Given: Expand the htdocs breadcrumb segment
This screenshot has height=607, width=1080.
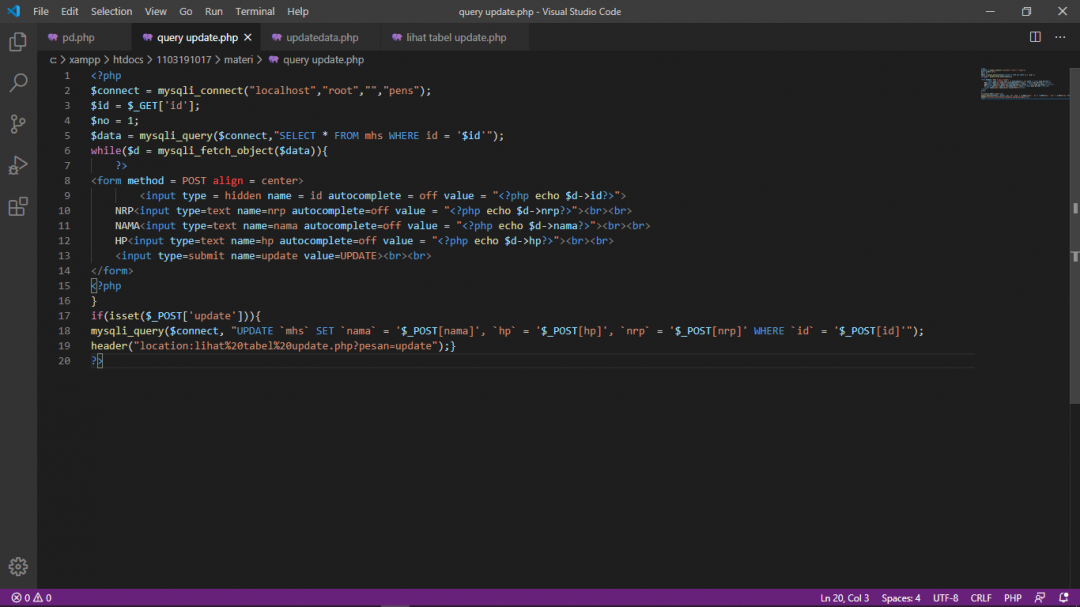Looking at the screenshot, I should pyautogui.click(x=127, y=60).
